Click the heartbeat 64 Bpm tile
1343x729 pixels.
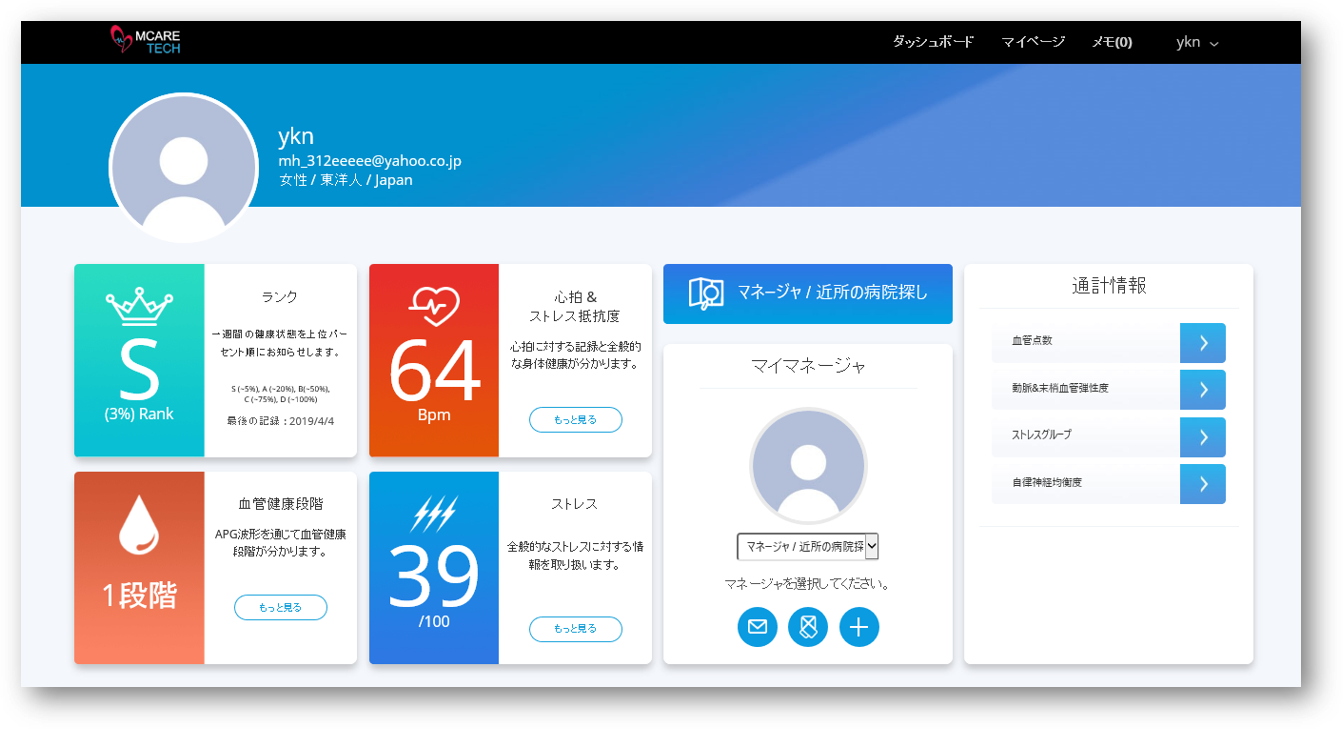[x=434, y=360]
